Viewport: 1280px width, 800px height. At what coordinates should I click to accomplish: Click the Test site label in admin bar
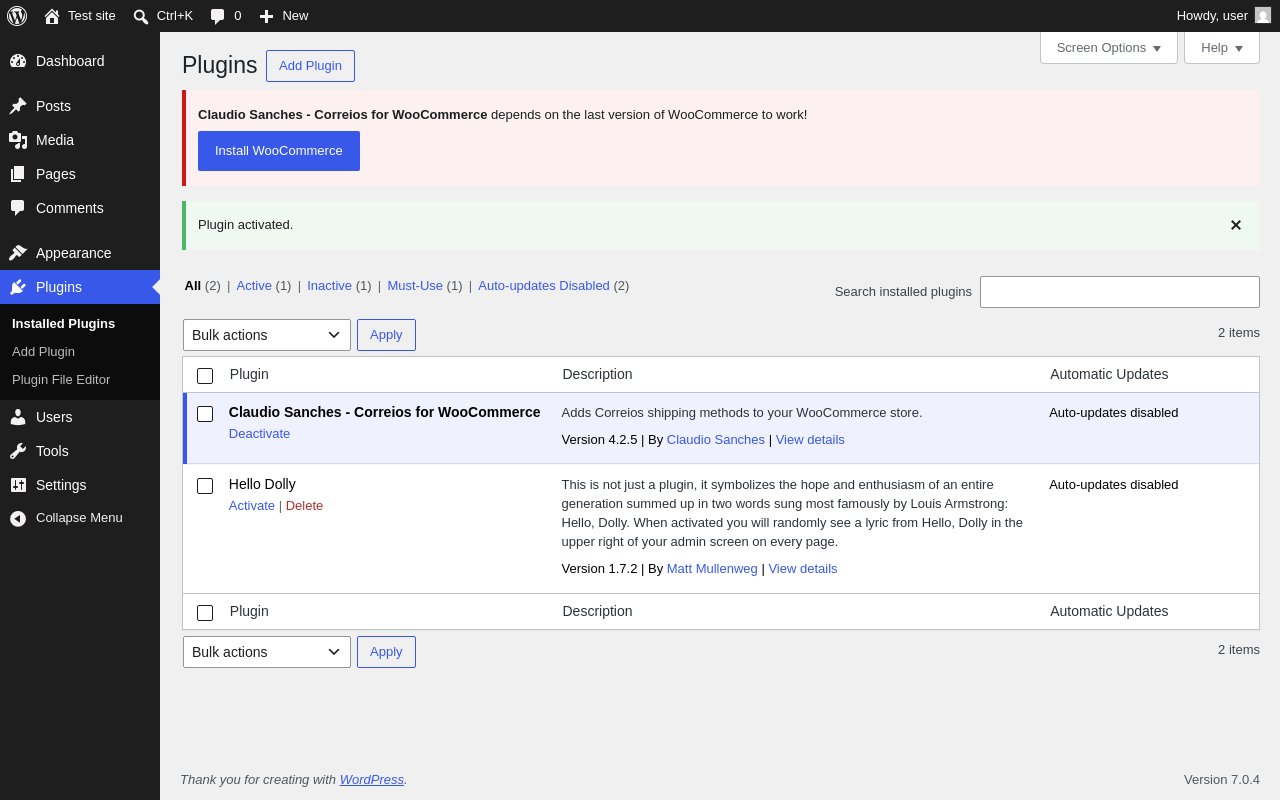click(x=92, y=16)
